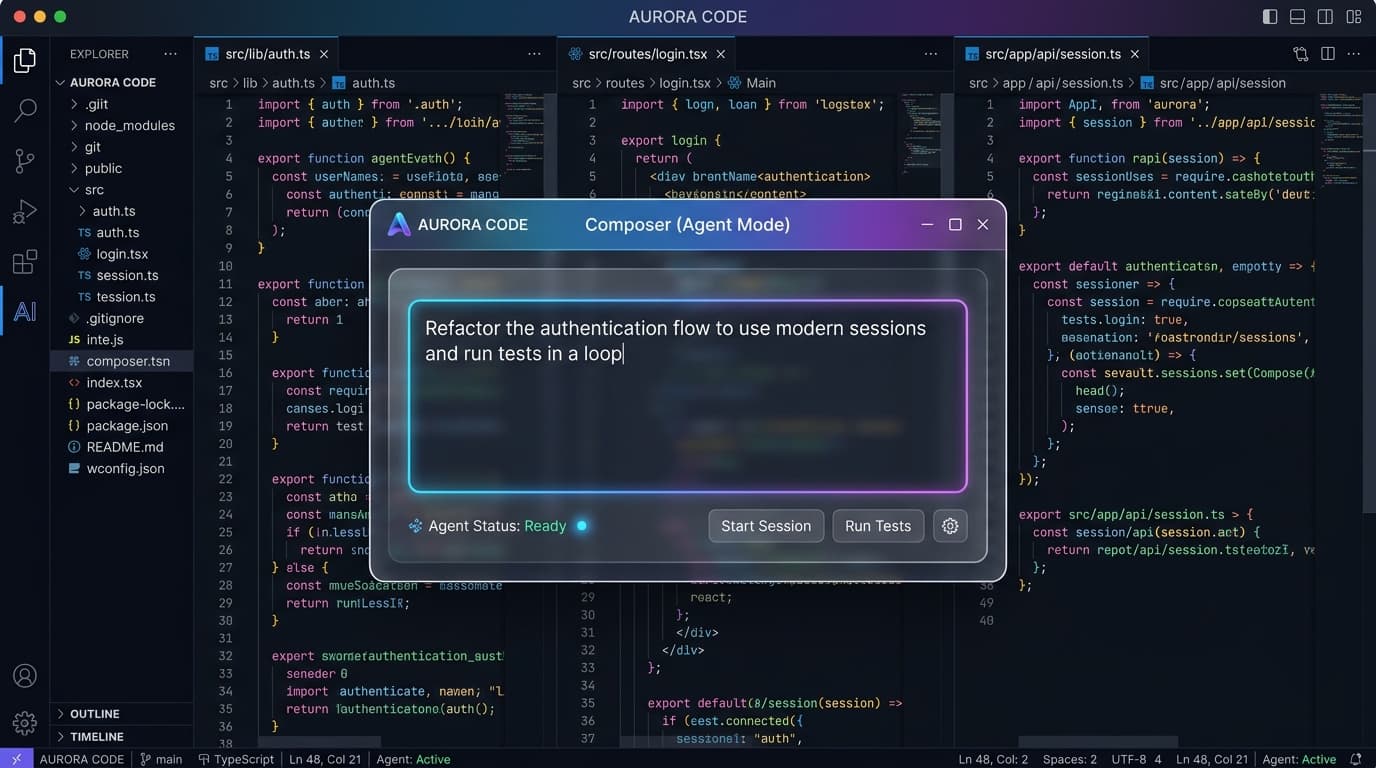Open more actions for auth.ts editor group

(x=534, y=54)
